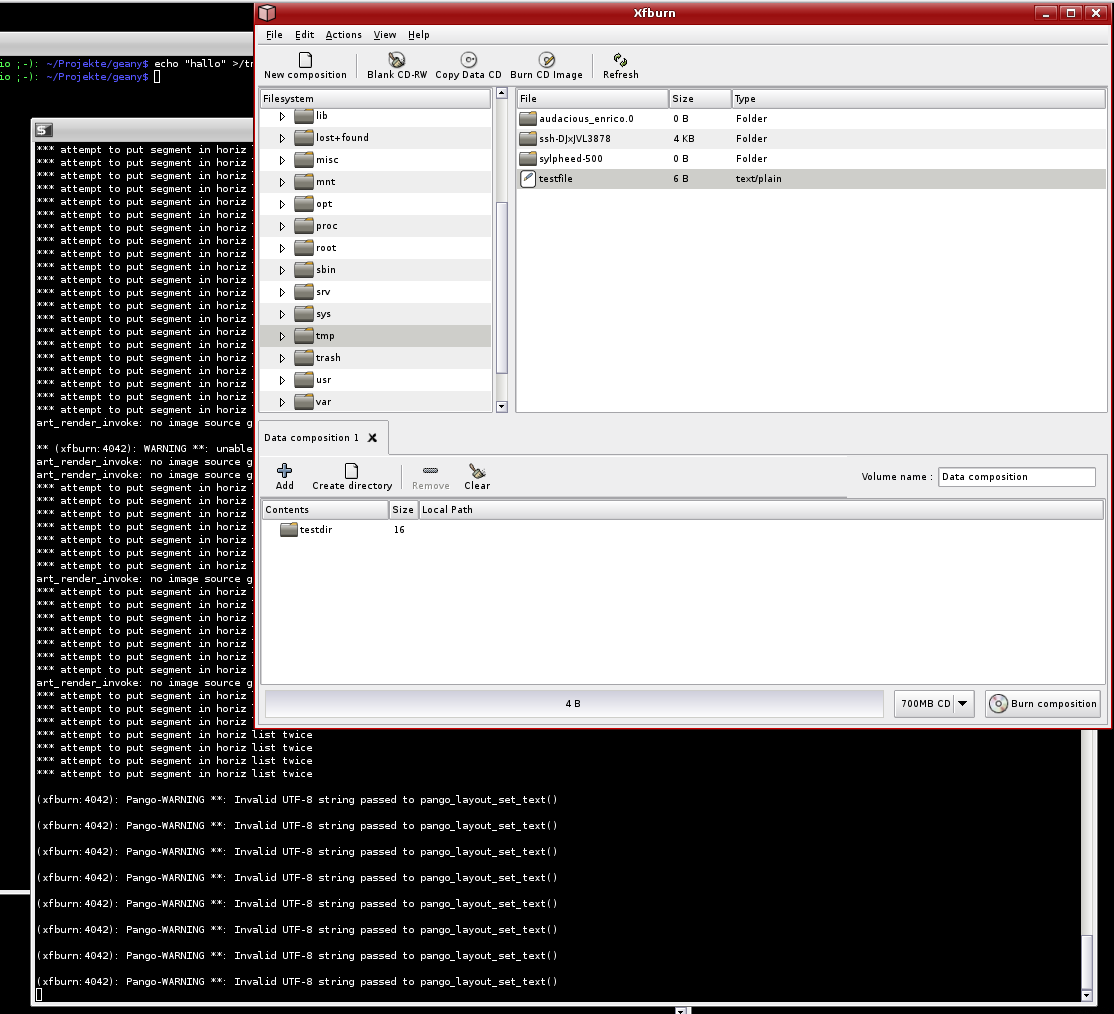
Task: Open the 700MB CD size dropdown
Action: tap(963, 704)
